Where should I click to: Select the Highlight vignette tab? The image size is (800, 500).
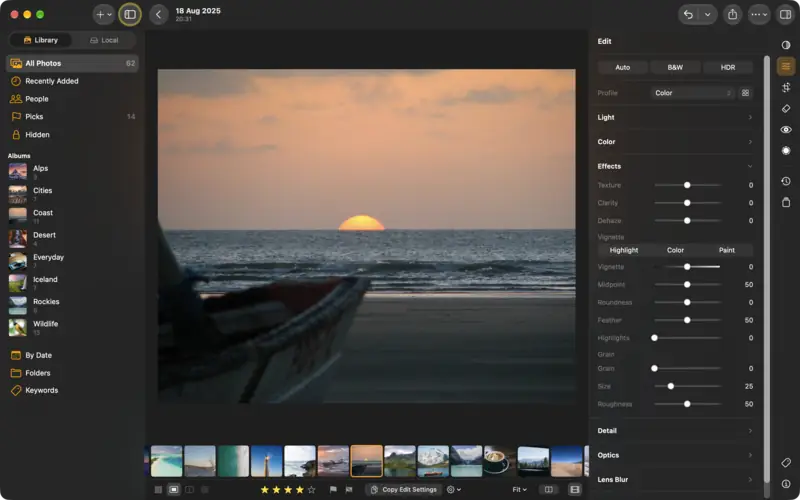[623, 250]
